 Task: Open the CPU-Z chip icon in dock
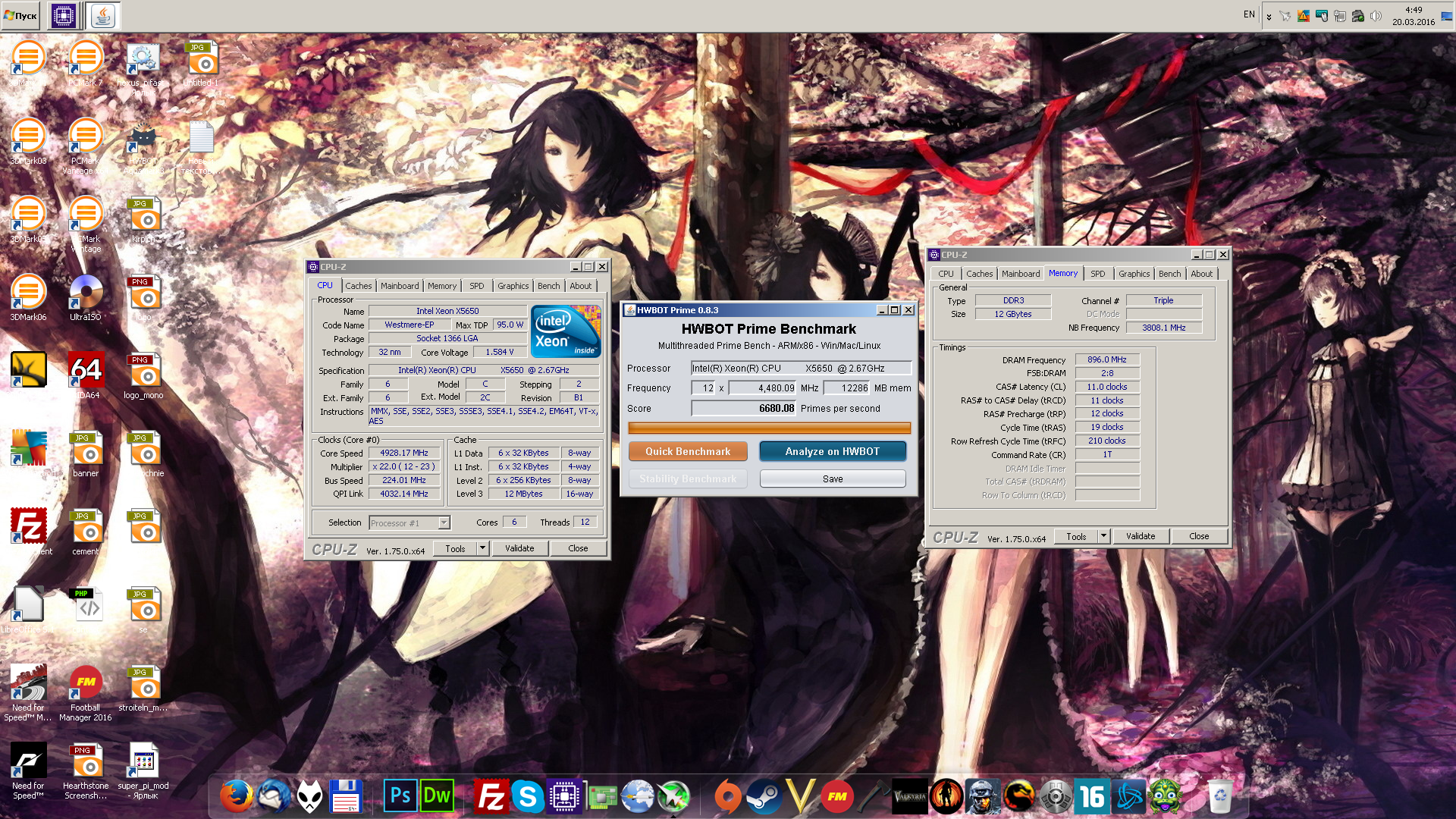(x=563, y=796)
